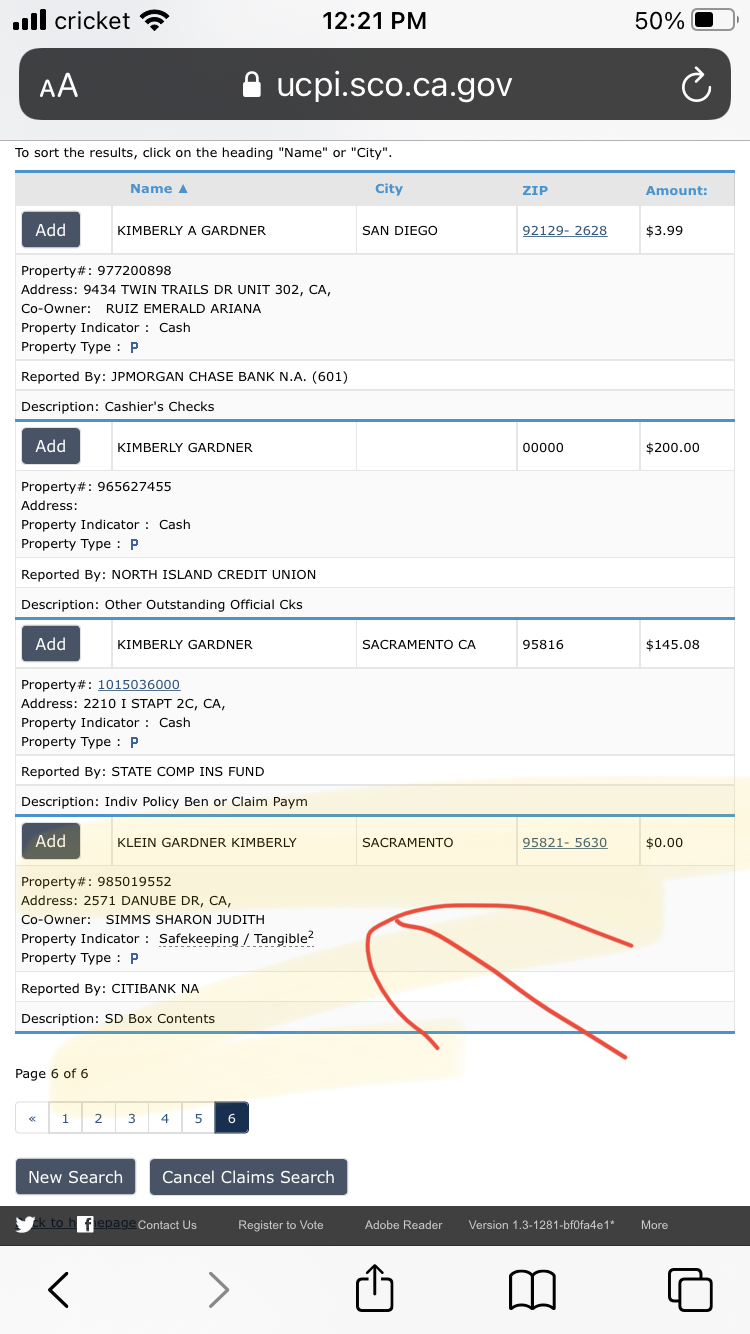This screenshot has width=750, height=1334.
Task: Add the $145.08 Sacramento CA property
Action: [51, 644]
